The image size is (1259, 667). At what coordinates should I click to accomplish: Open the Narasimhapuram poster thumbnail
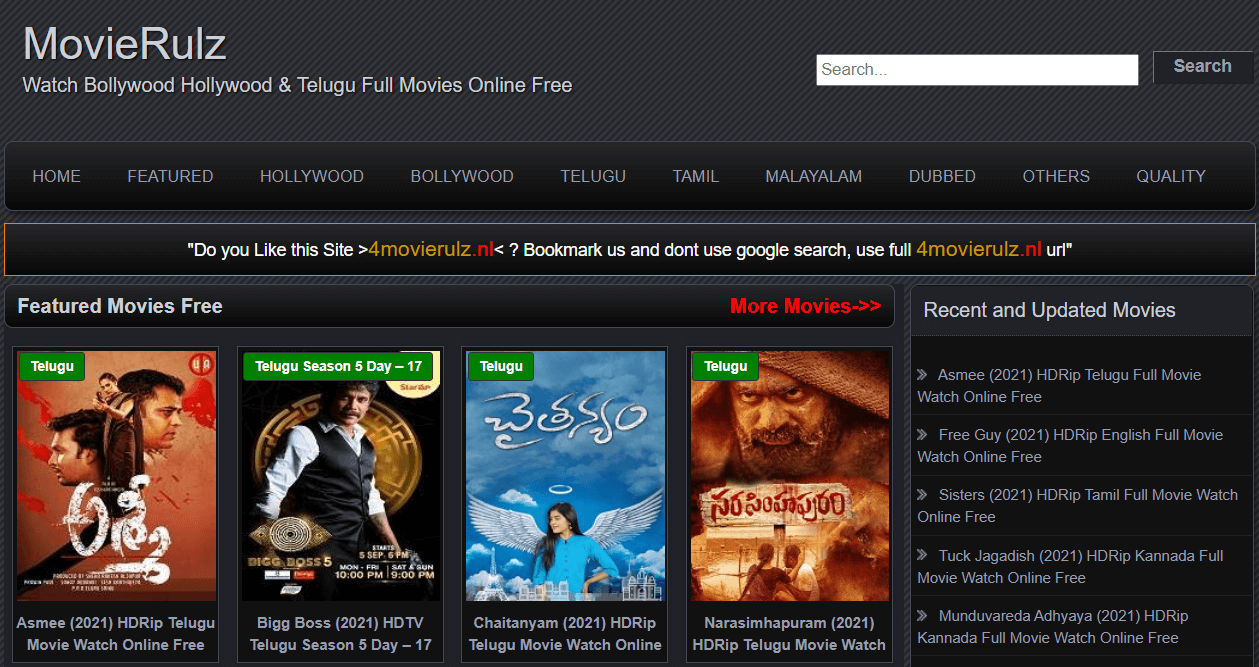(789, 475)
